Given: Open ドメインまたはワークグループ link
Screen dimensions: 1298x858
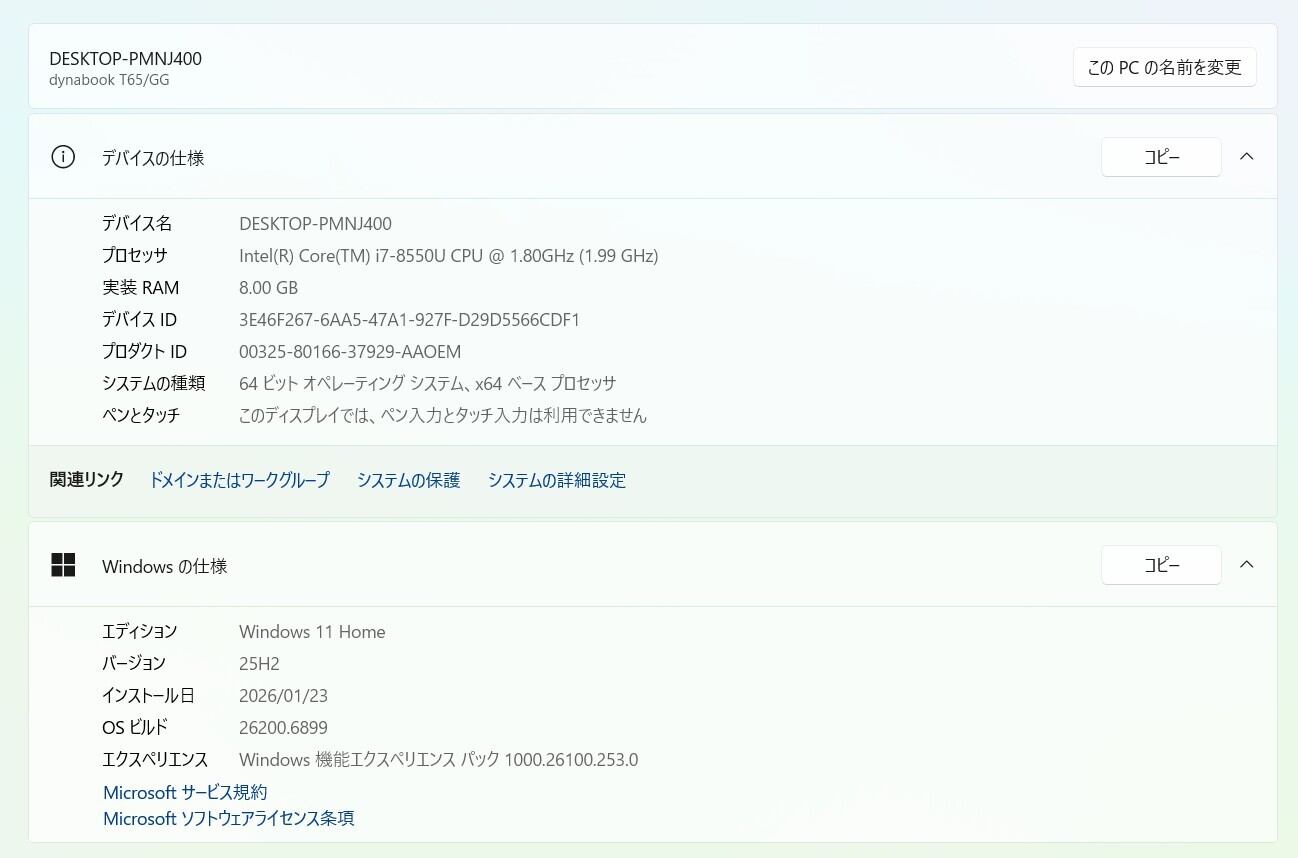Looking at the screenshot, I should pos(239,480).
